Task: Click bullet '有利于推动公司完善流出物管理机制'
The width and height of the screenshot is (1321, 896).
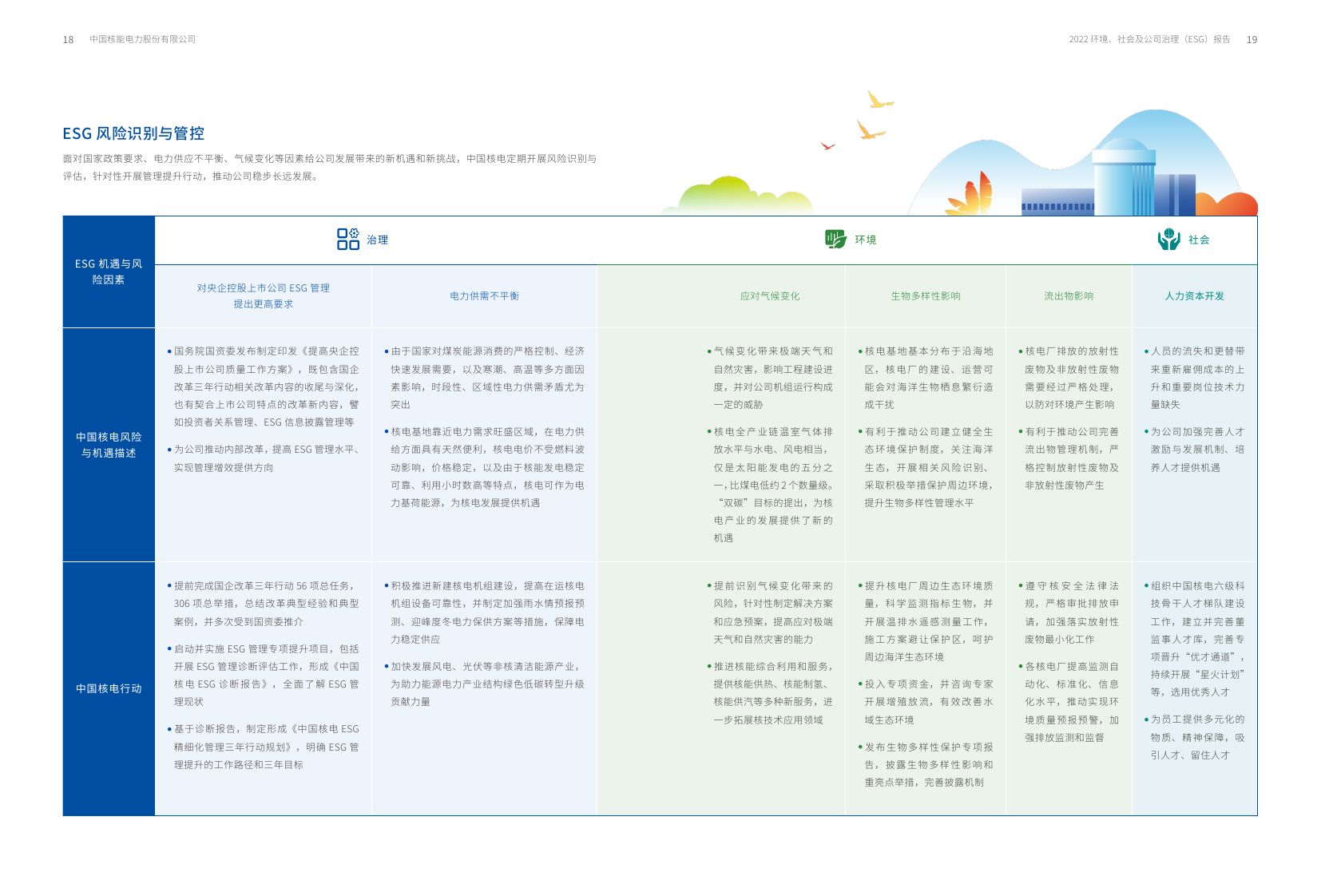Action: click(1069, 458)
